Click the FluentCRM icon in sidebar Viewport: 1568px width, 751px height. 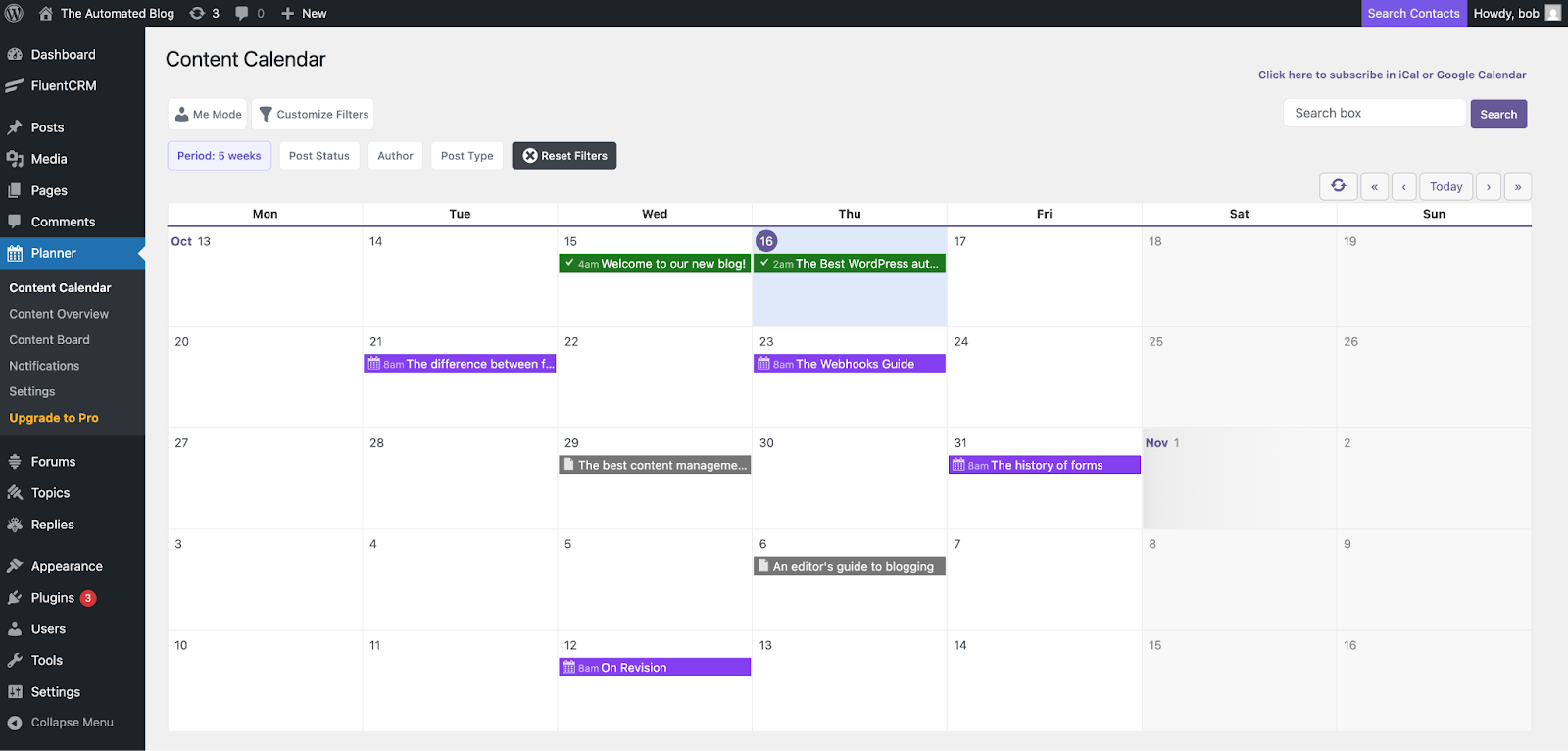pyautogui.click(x=15, y=85)
